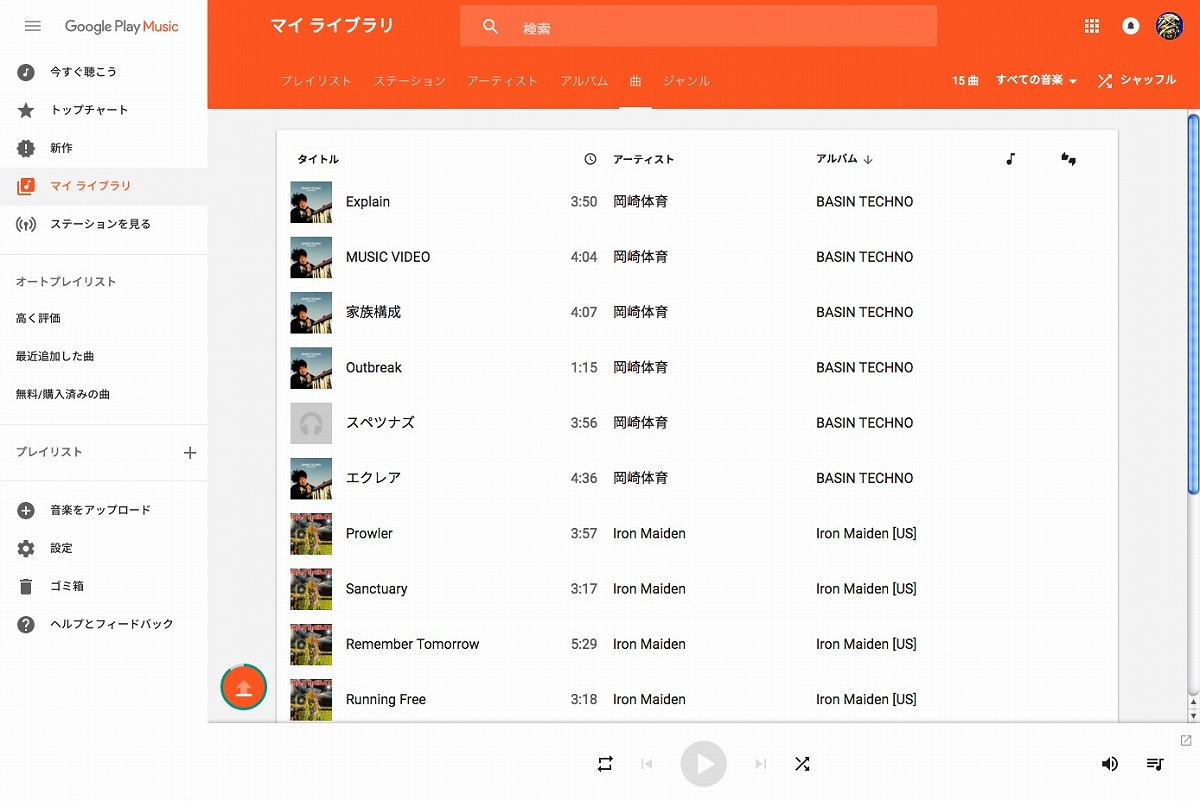Image resolution: width=1200 pixels, height=801 pixels.
Task: Click the play count note column icon
Action: coord(1011,159)
